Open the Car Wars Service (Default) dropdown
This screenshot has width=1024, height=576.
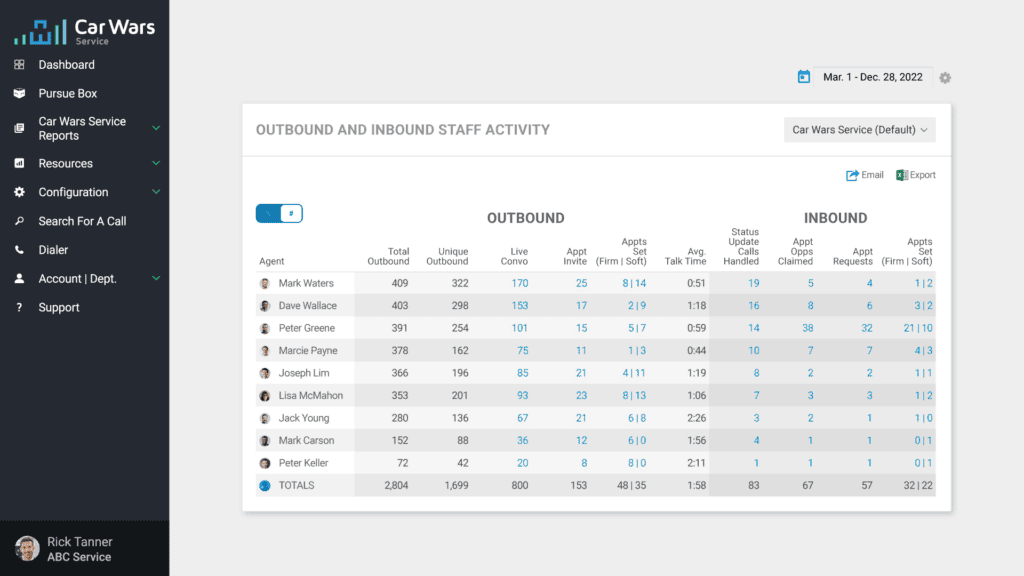859,130
